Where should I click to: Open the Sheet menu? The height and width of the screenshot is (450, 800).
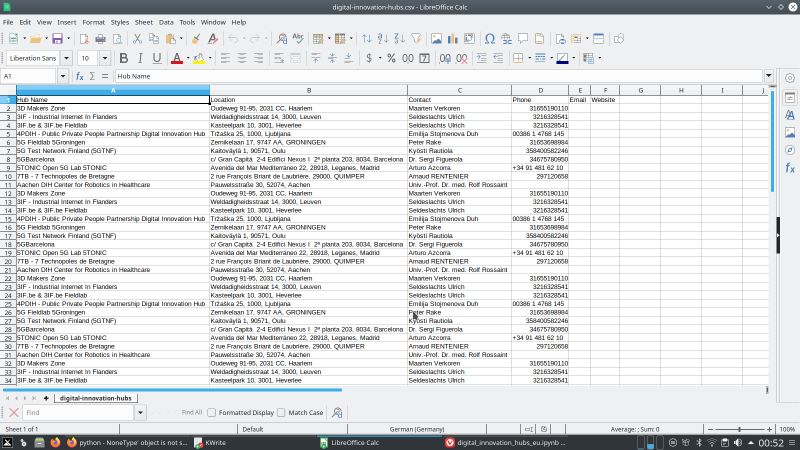coord(143,22)
